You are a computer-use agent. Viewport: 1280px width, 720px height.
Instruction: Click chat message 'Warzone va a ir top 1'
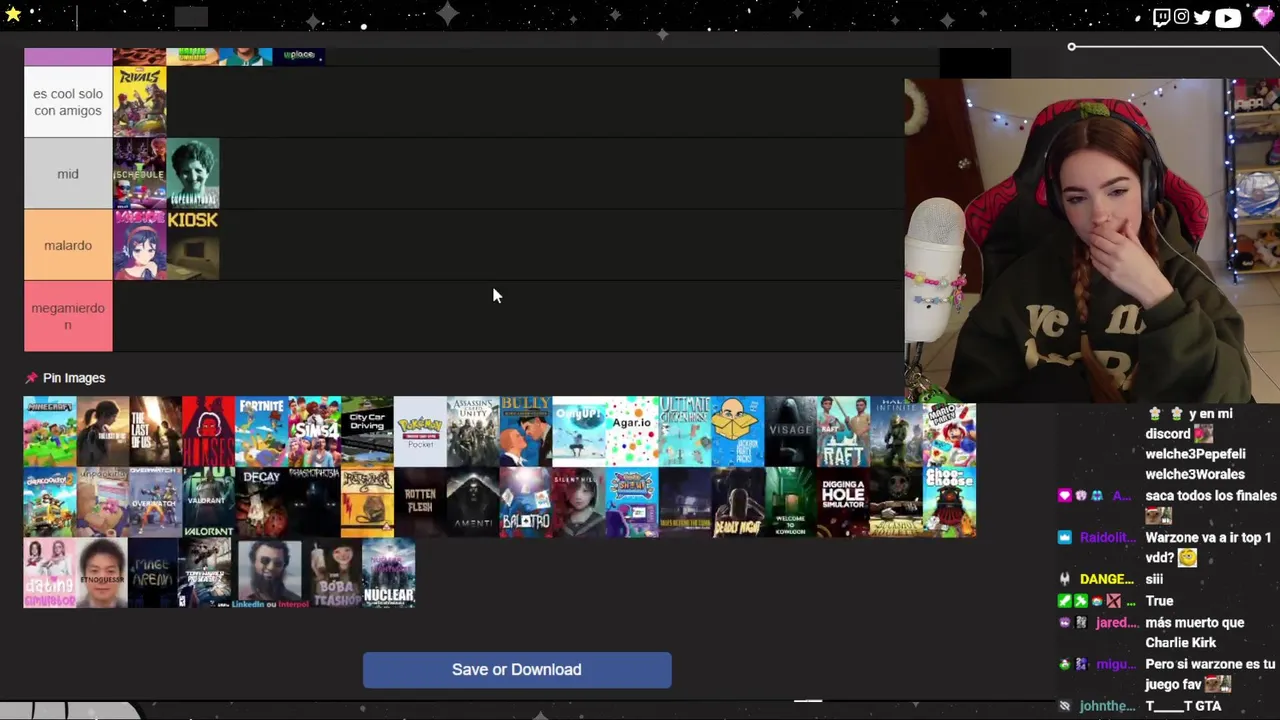tap(1208, 537)
